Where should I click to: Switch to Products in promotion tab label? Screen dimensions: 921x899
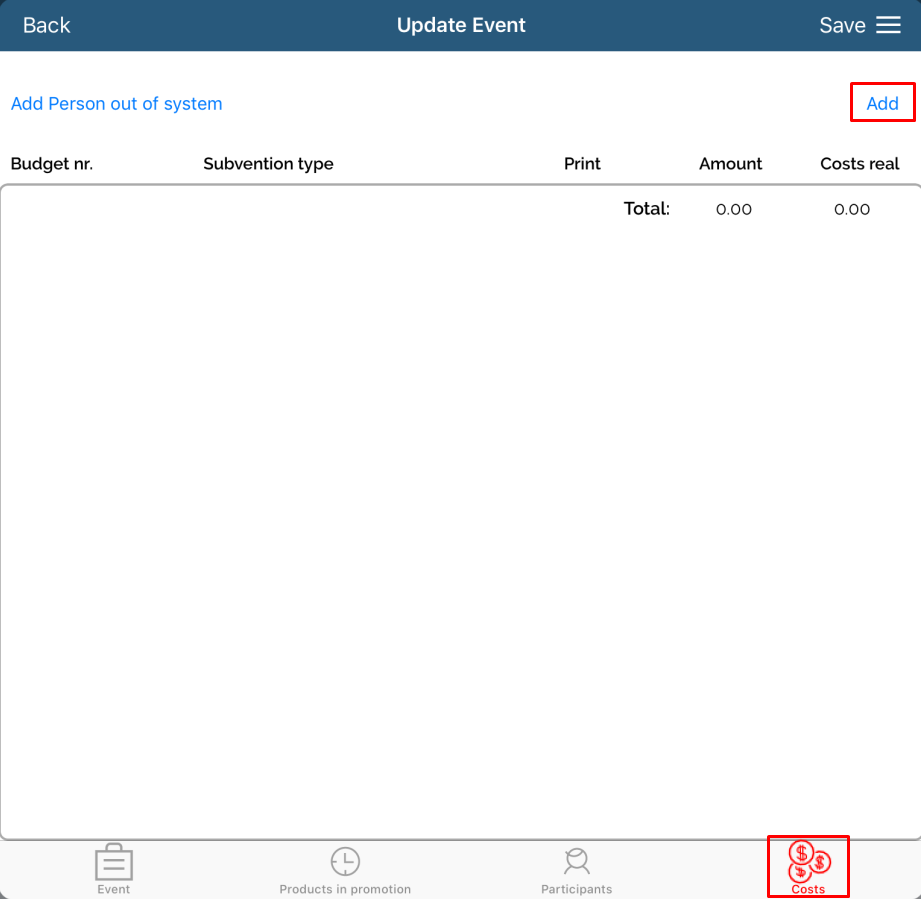tap(345, 889)
